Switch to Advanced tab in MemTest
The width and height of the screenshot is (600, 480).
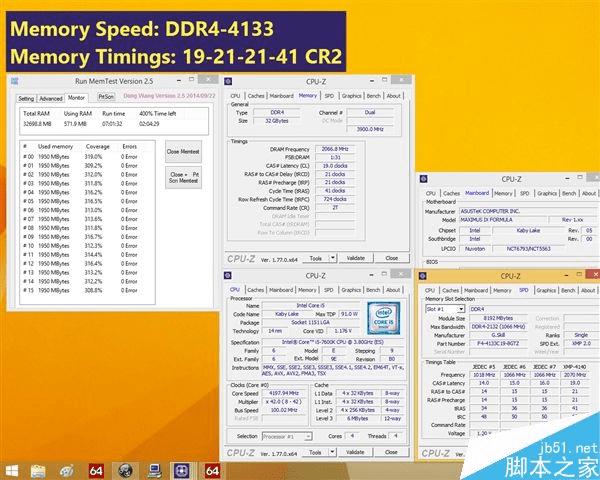[51, 98]
